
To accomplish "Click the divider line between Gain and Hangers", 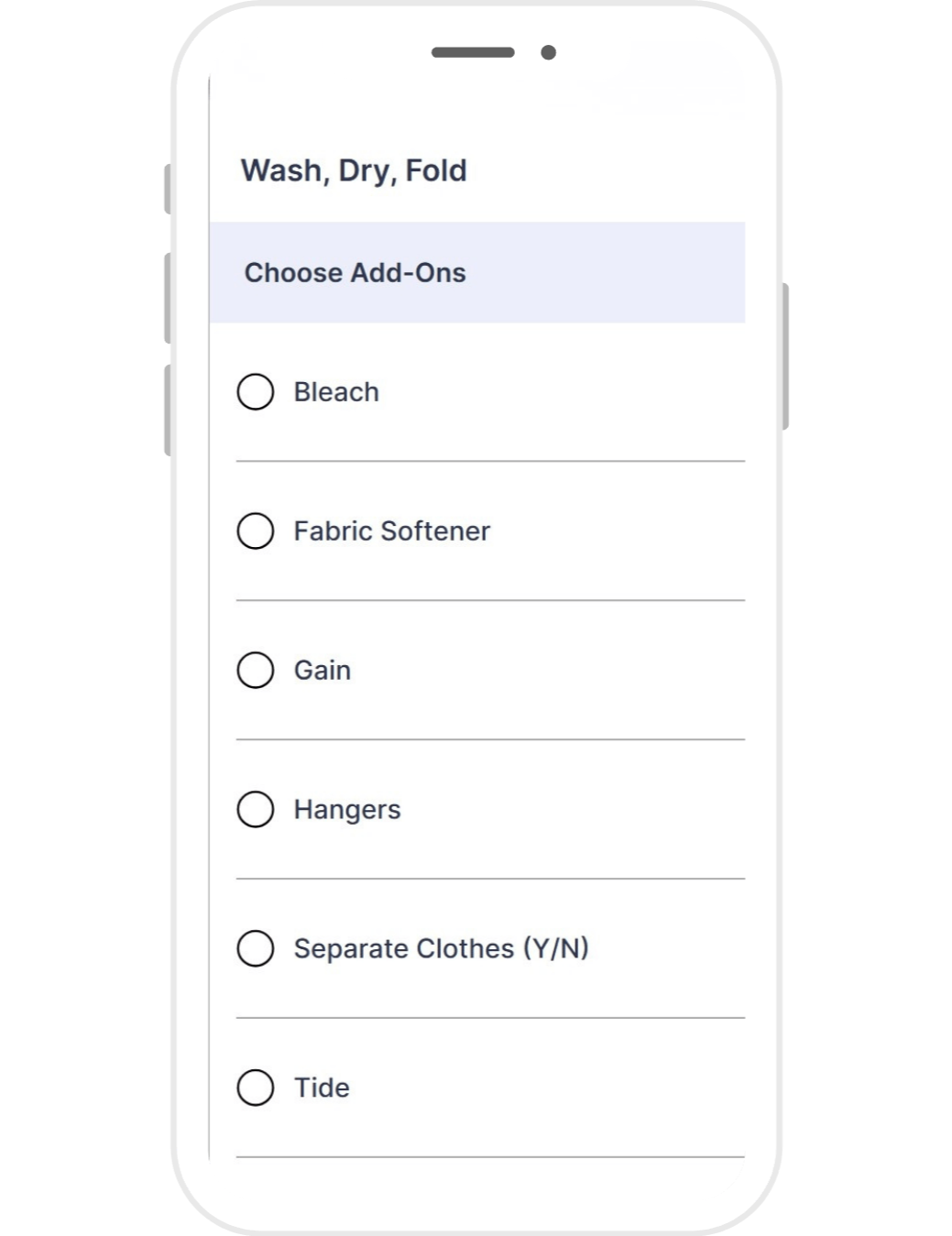I will (490, 739).
